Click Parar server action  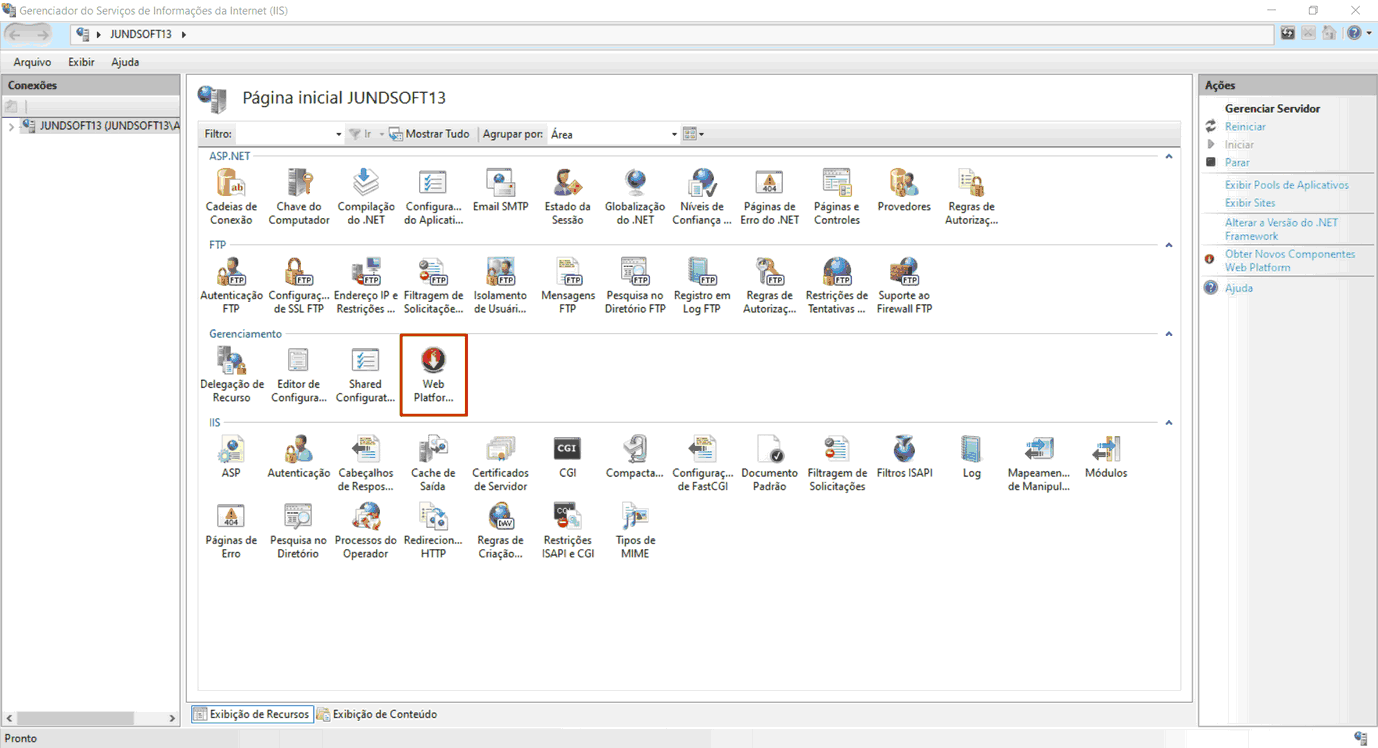[1237, 162]
